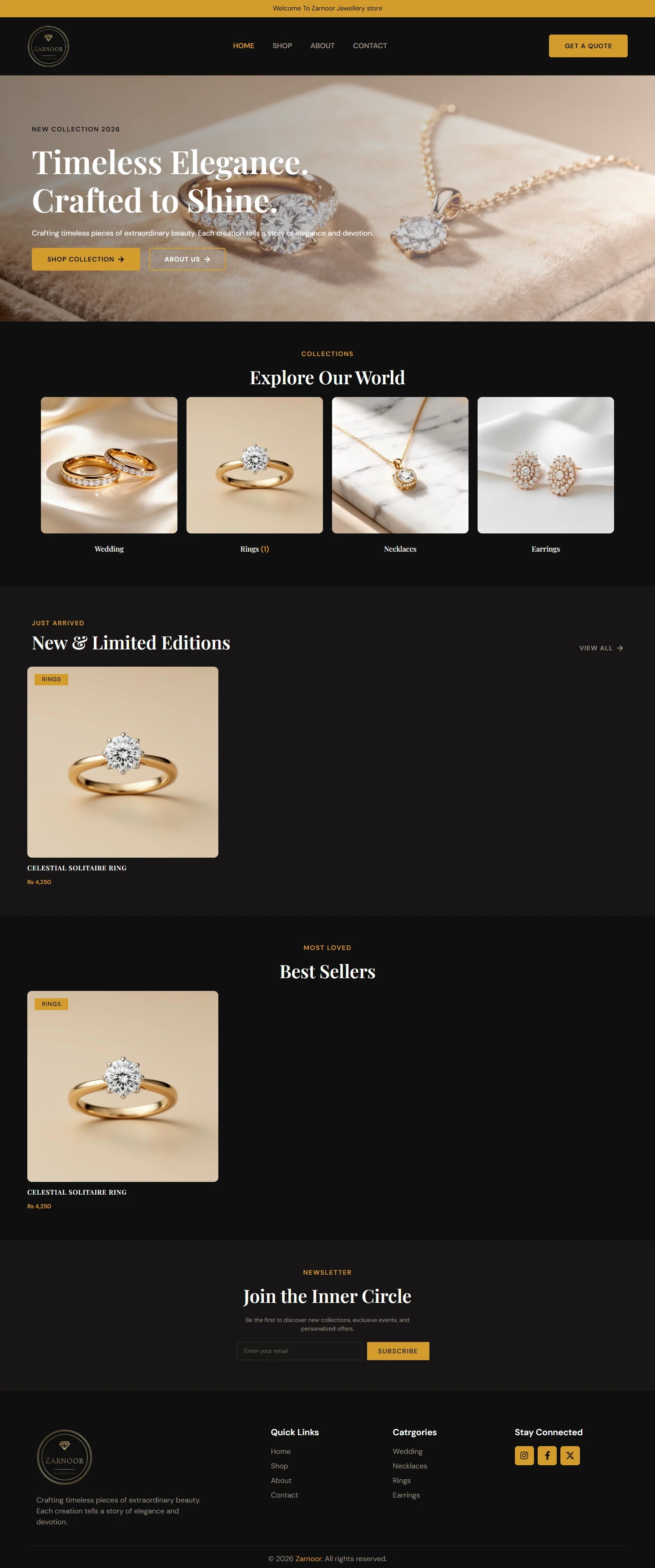Open the Necklaces collection image
The width and height of the screenshot is (655, 1568).
coord(400,465)
